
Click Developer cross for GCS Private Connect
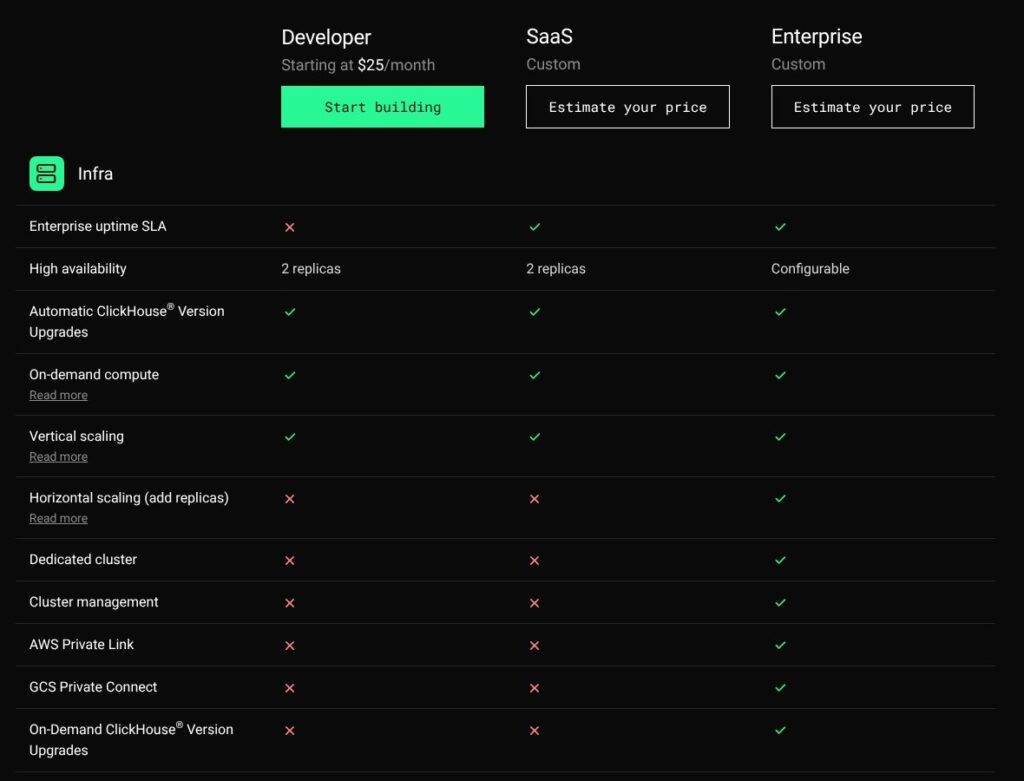click(290, 688)
